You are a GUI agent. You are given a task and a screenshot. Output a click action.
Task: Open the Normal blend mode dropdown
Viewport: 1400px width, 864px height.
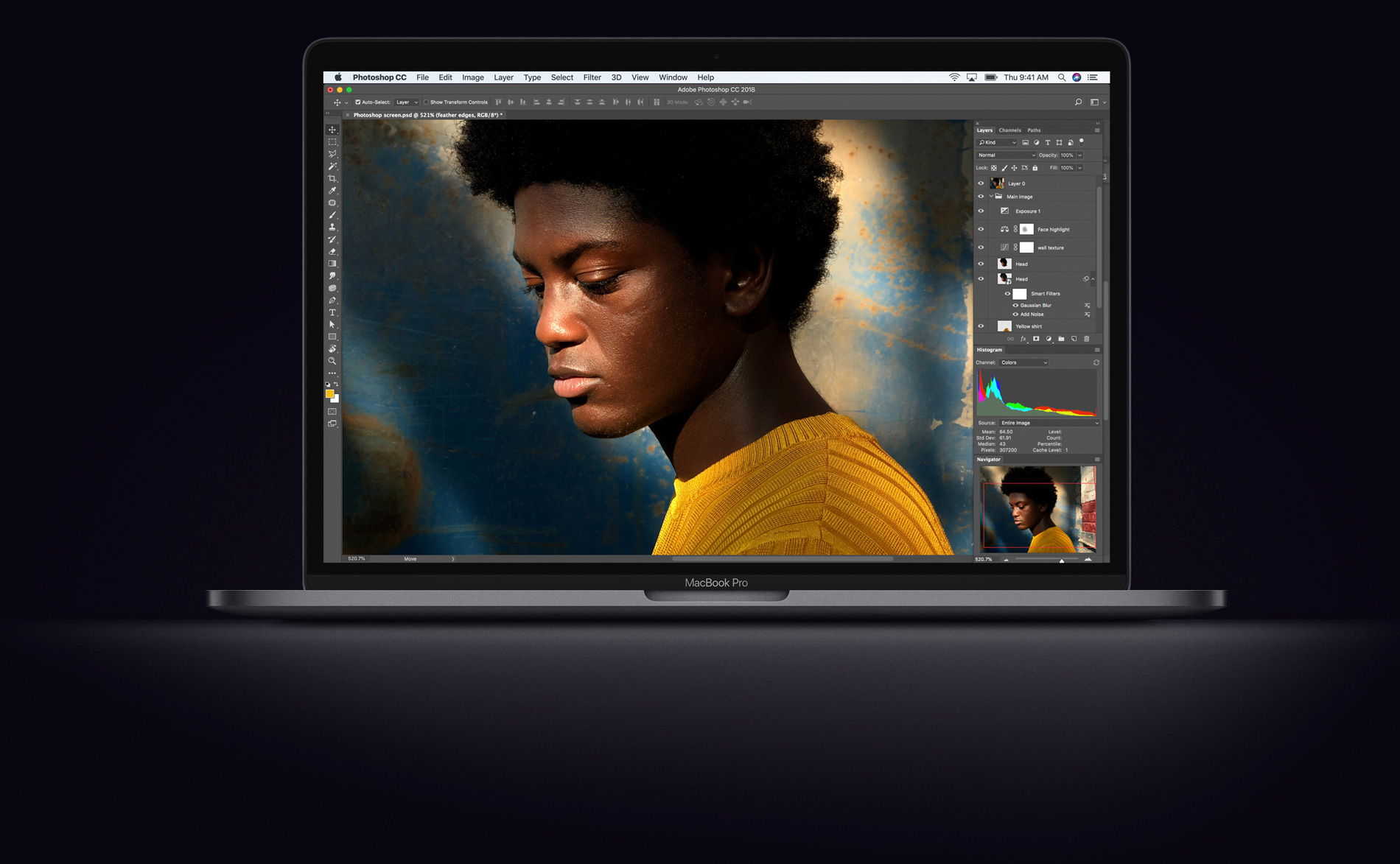[1006, 155]
